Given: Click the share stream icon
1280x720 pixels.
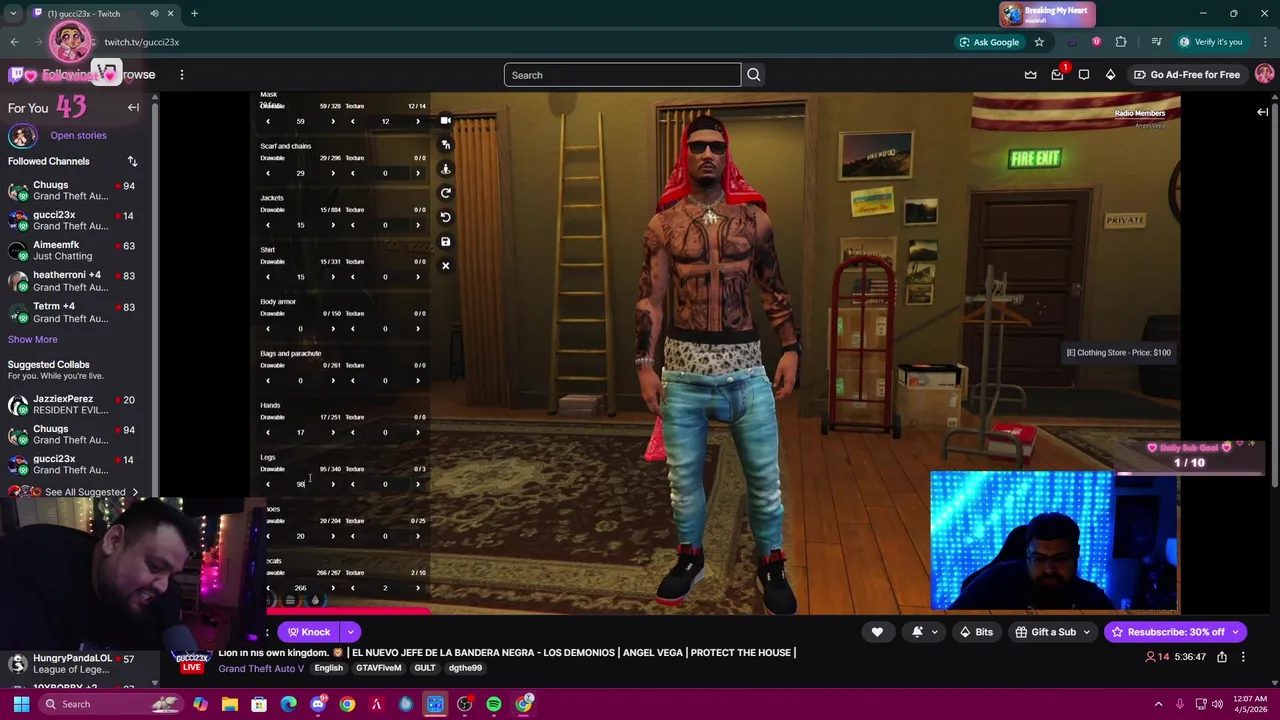Looking at the screenshot, I should [x=1222, y=657].
